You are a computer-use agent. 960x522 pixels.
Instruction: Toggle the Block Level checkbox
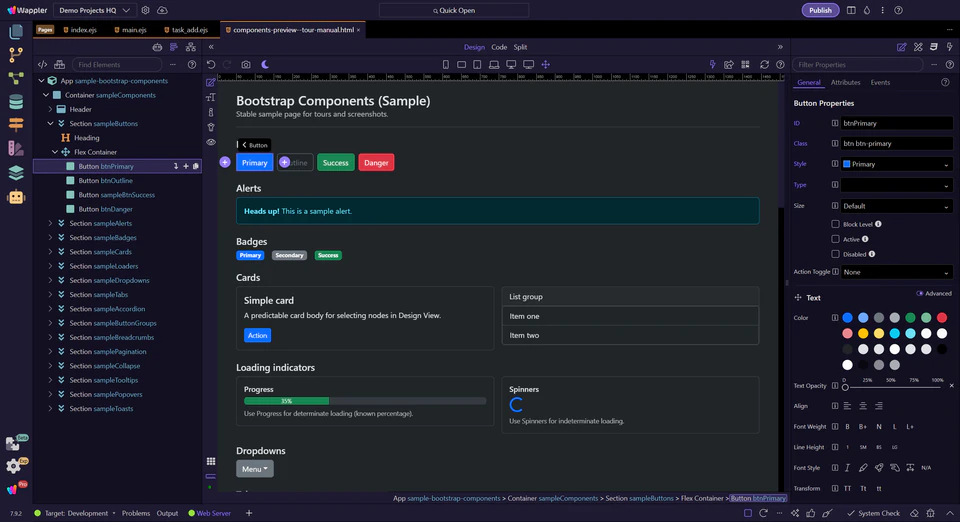point(835,224)
